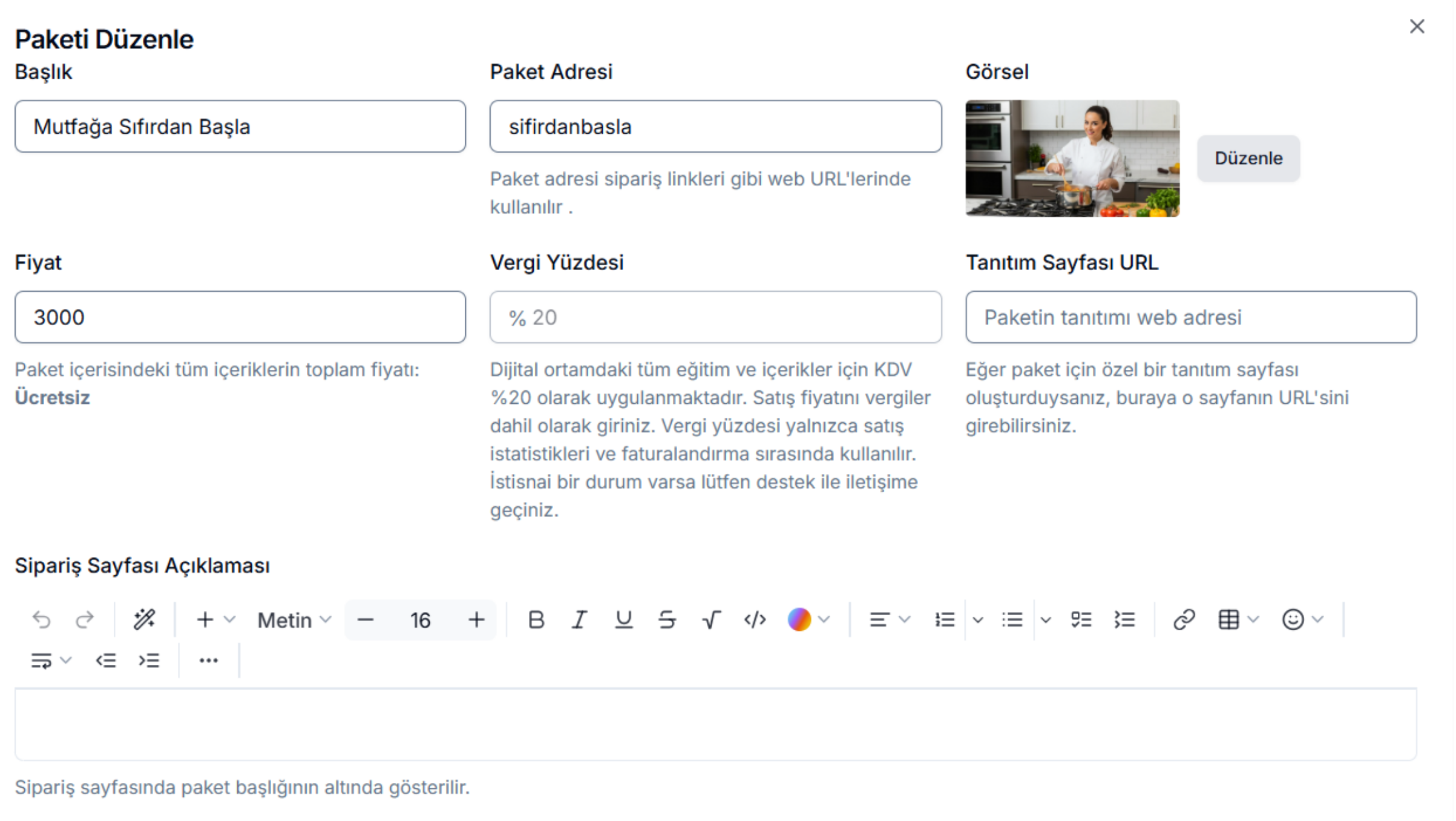
Task: Insert a hyperlink using the link icon
Action: (x=1184, y=619)
